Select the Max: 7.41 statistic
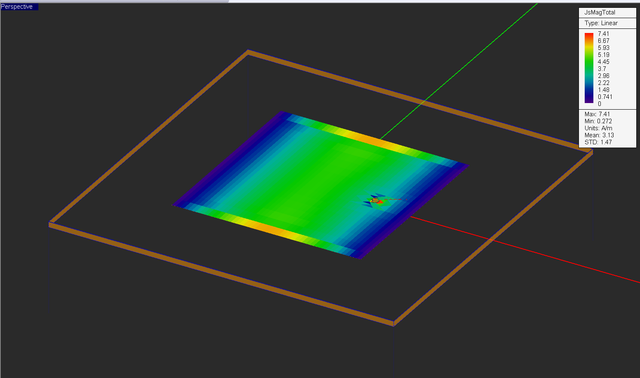 (597, 114)
